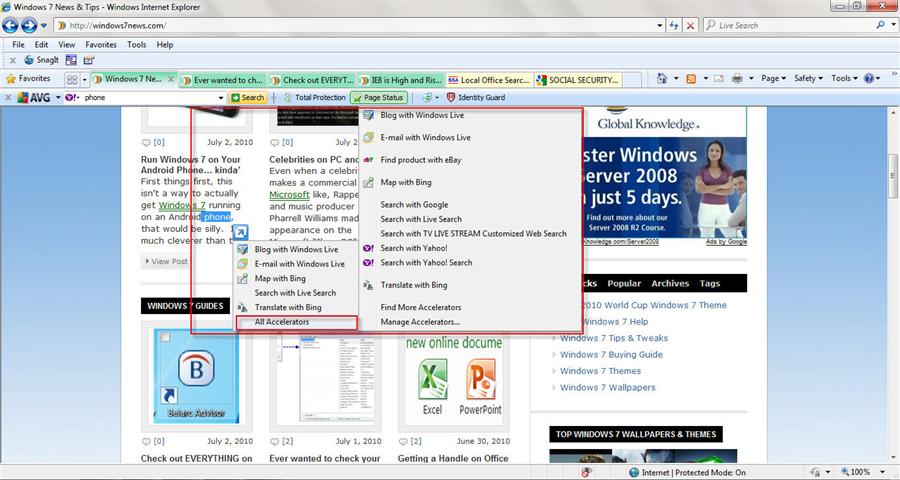Open the Help menu
Screen dimensions: 900x480
[x=165, y=44]
